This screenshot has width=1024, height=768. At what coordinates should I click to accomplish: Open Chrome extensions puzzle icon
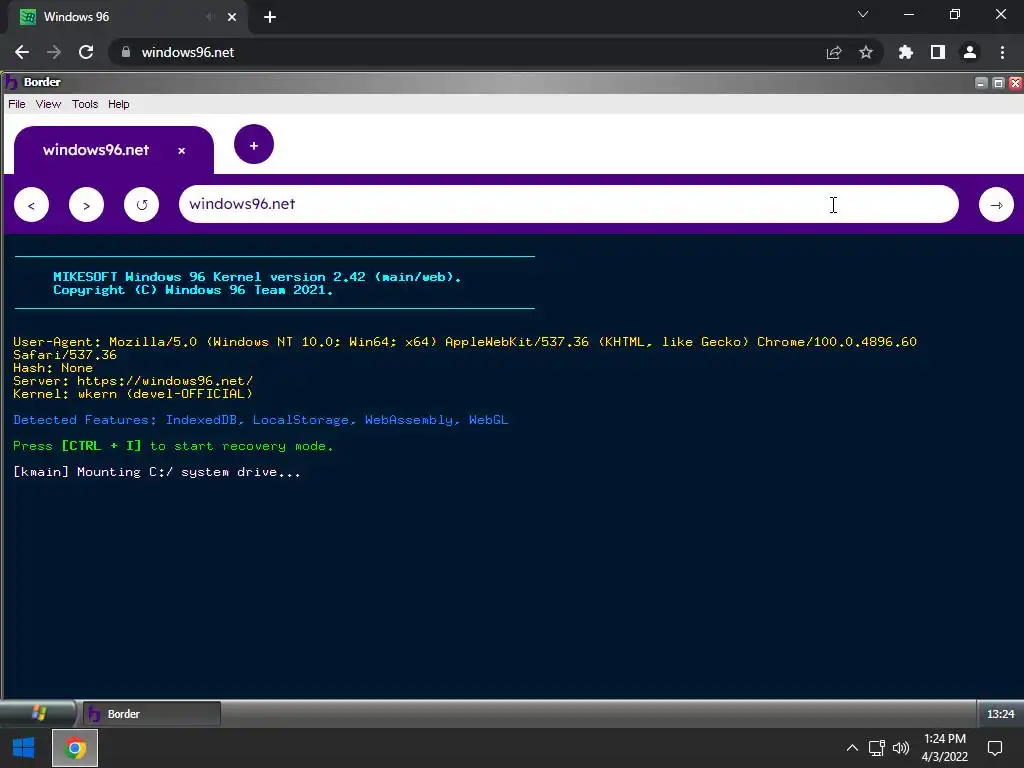pos(906,52)
